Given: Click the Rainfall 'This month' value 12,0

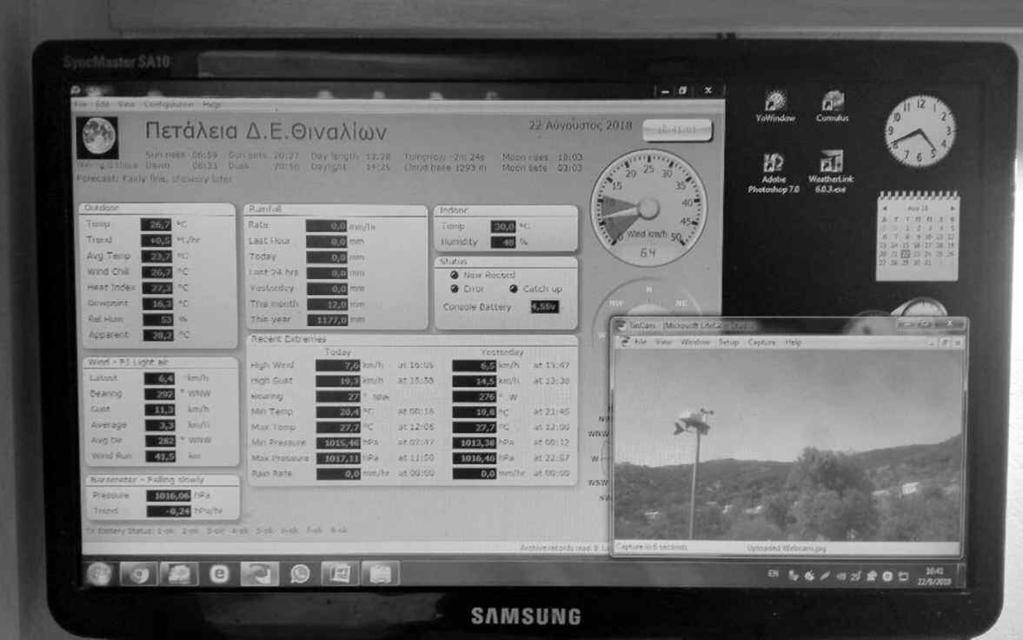Looking at the screenshot, I should [x=327, y=304].
